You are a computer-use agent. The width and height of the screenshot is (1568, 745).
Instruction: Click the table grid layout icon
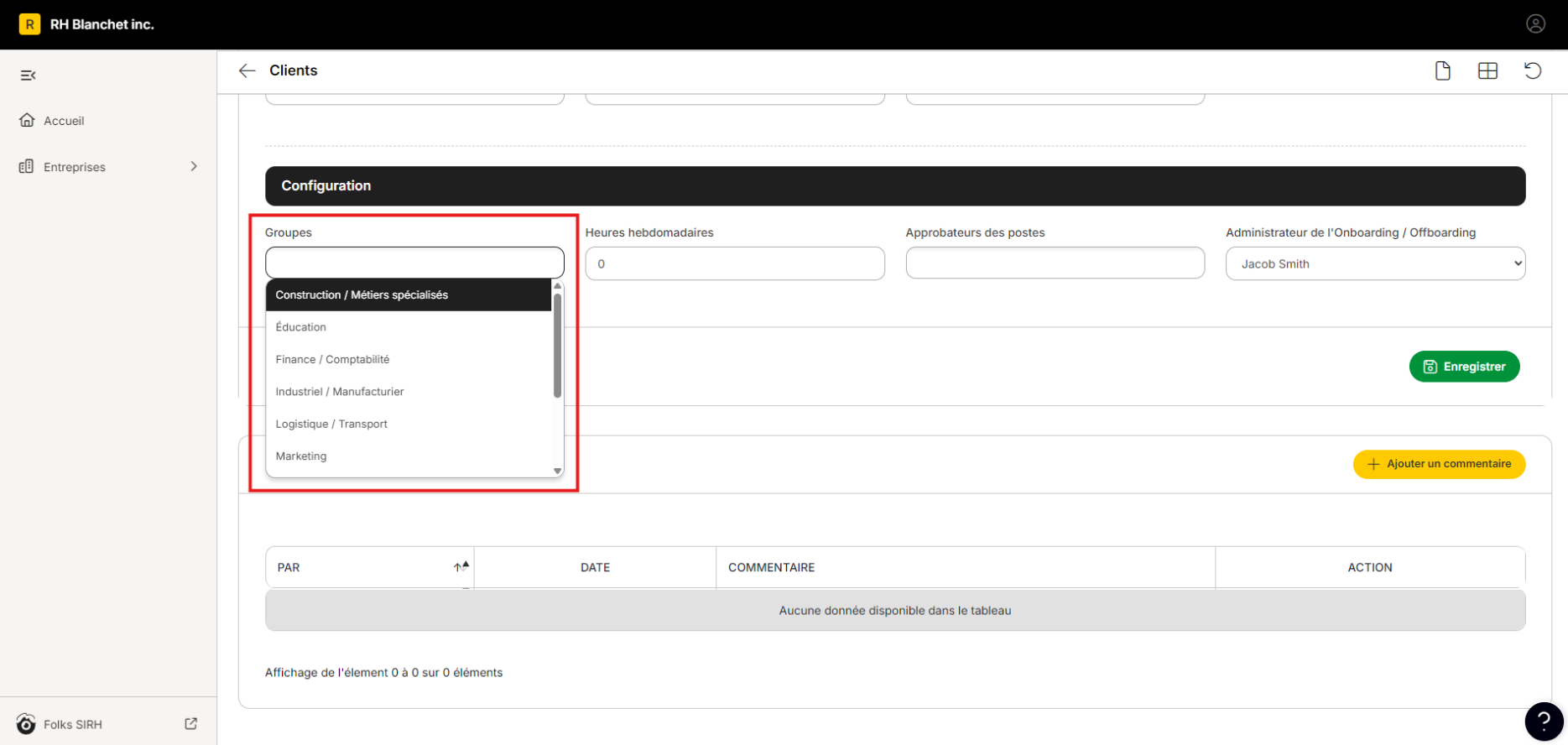1487,70
